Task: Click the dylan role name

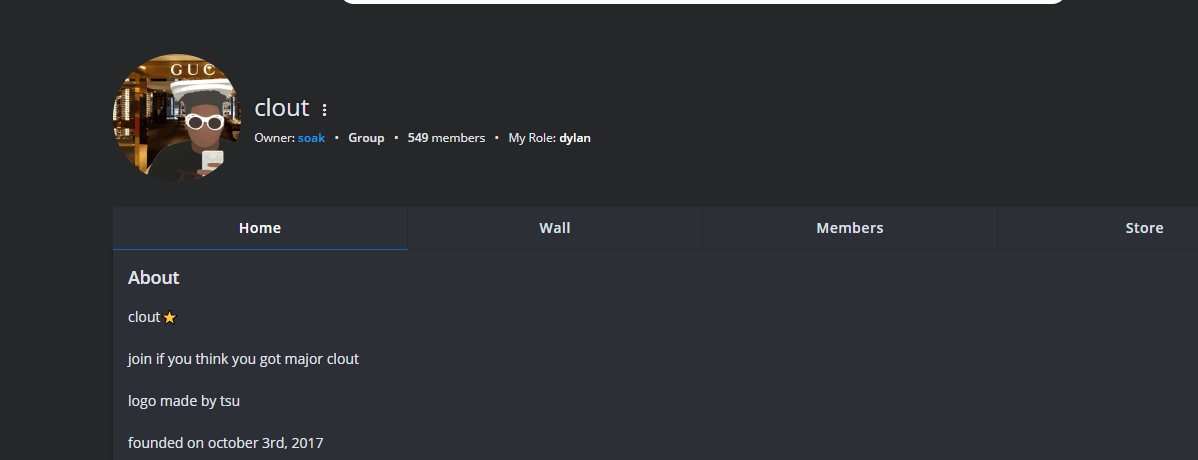Action: coord(575,138)
